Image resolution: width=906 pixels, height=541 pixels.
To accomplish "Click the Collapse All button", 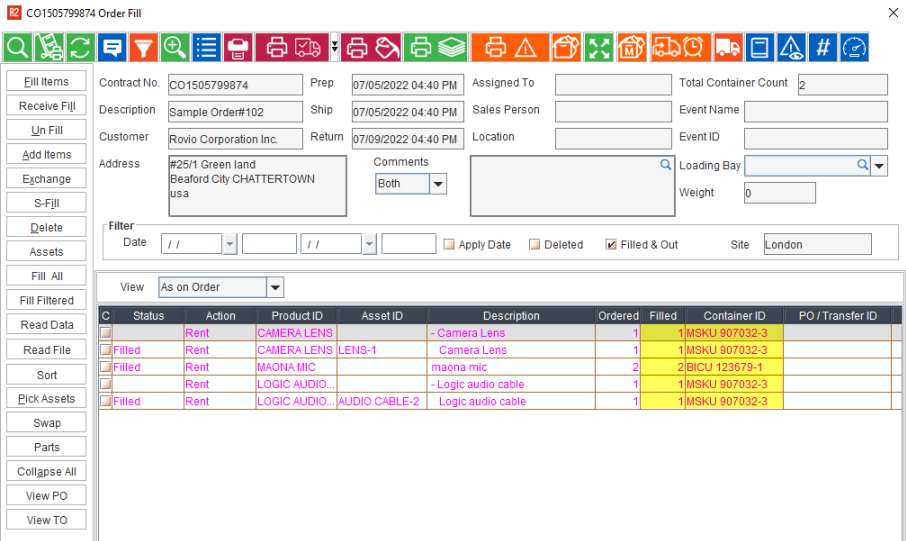I will coord(46,472).
